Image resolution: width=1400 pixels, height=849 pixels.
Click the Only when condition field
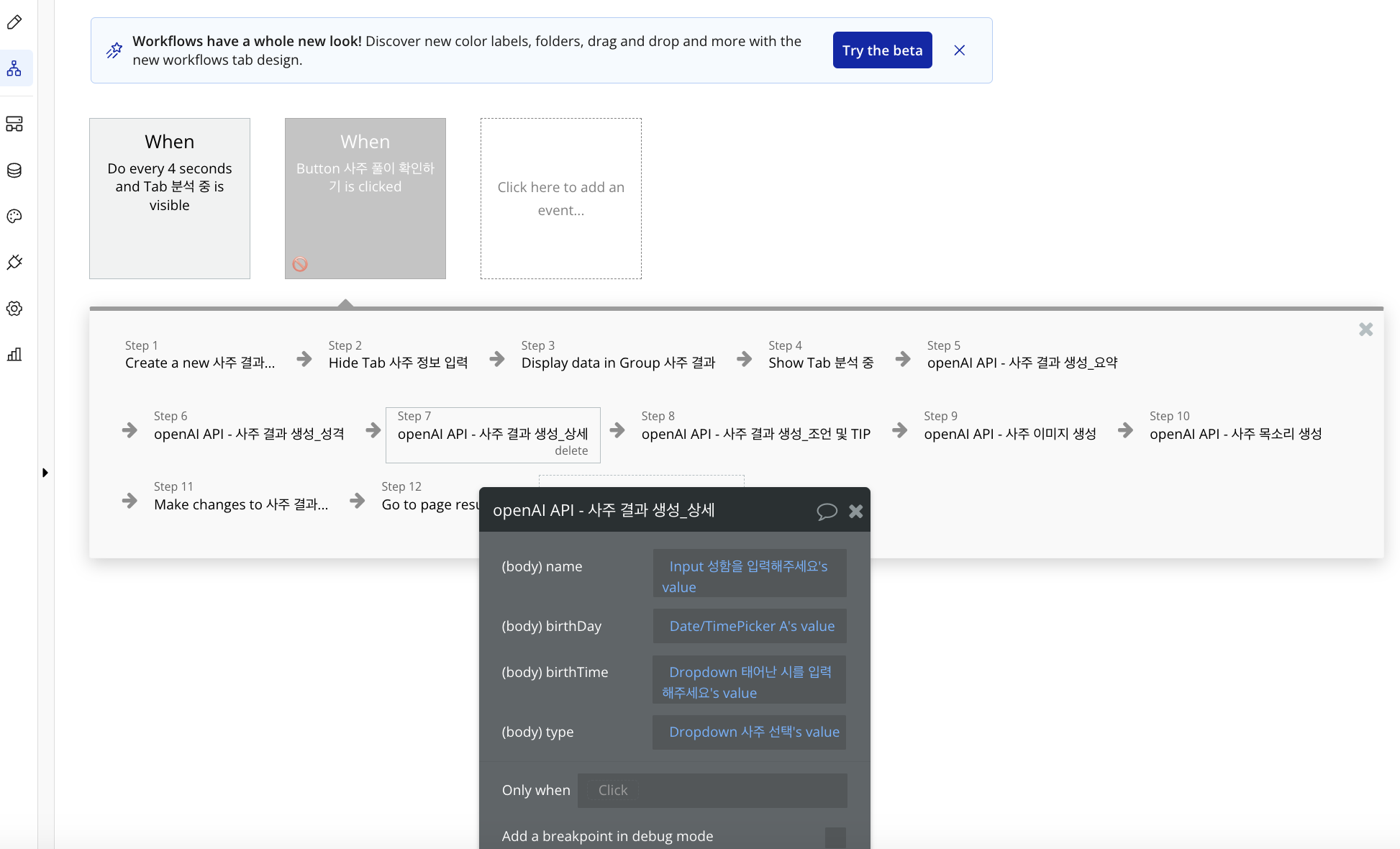pyautogui.click(x=712, y=790)
